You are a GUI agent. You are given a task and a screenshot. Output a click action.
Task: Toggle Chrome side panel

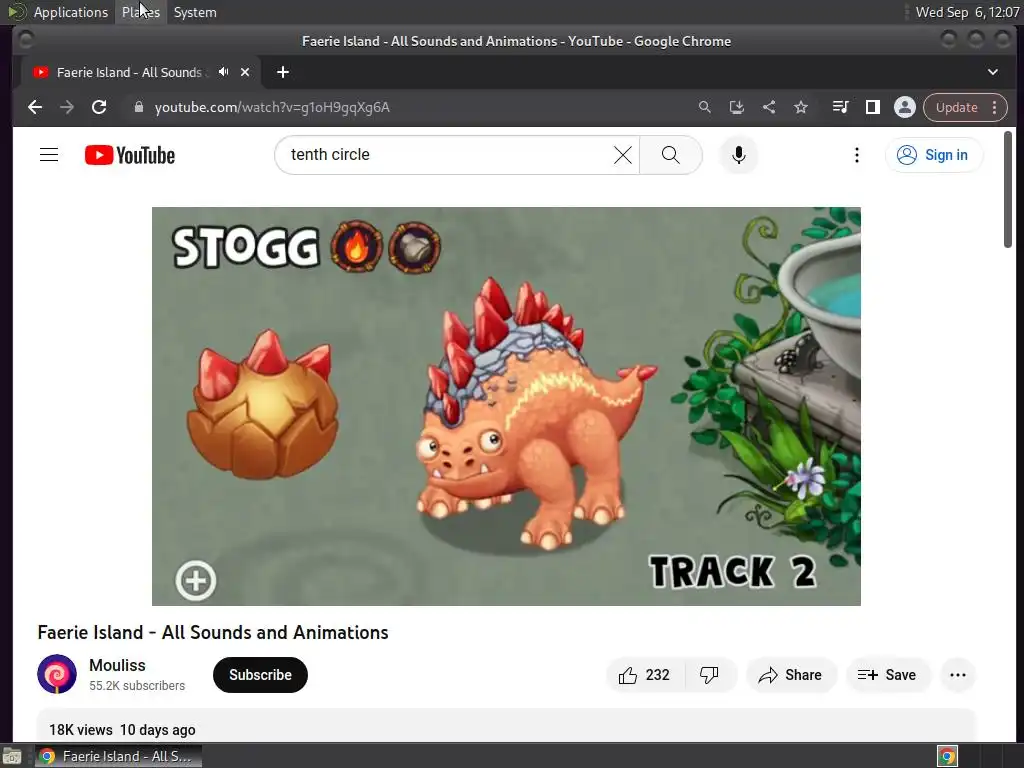pyautogui.click(x=872, y=107)
